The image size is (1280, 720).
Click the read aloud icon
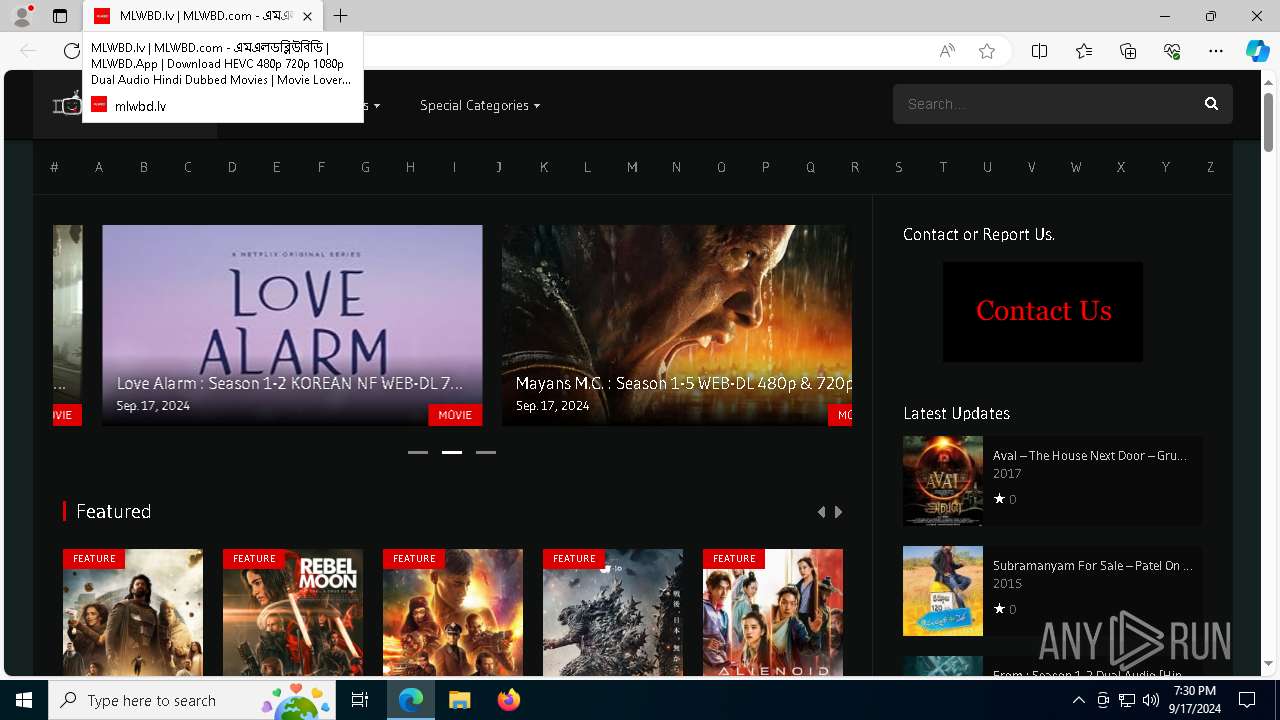click(x=947, y=51)
